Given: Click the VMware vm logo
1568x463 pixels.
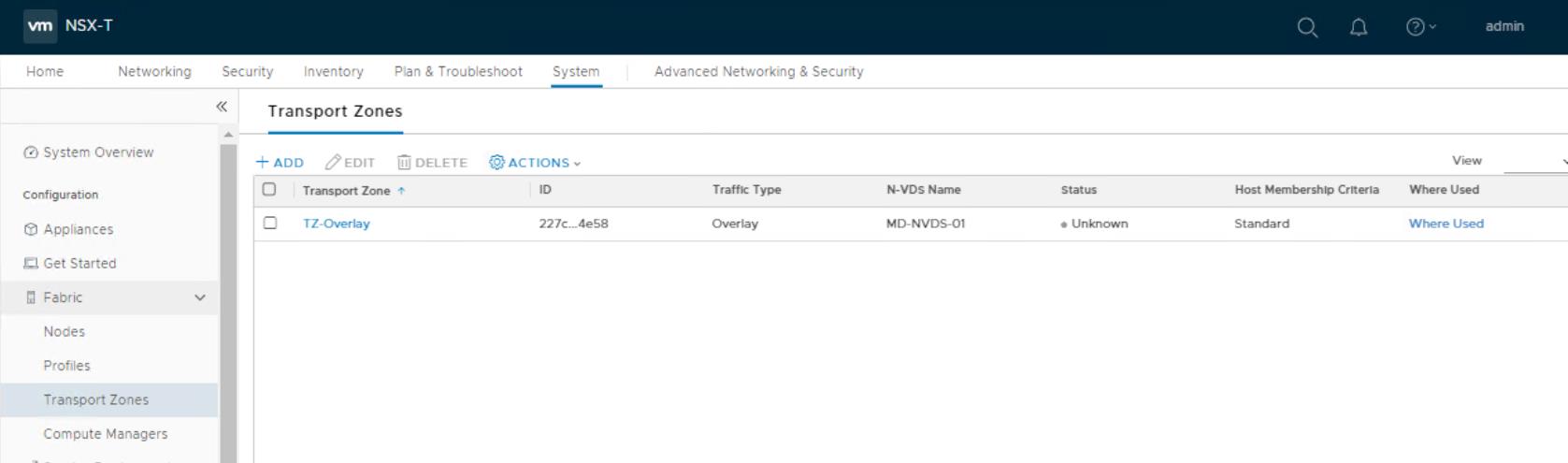Looking at the screenshot, I should click(40, 26).
